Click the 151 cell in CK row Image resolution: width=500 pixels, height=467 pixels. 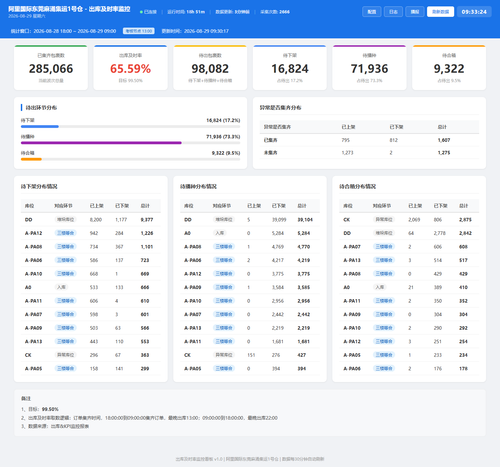[x=251, y=355]
